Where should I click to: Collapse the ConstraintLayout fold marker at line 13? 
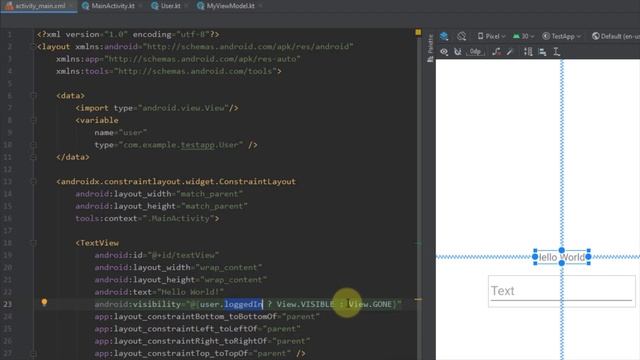coord(34,181)
